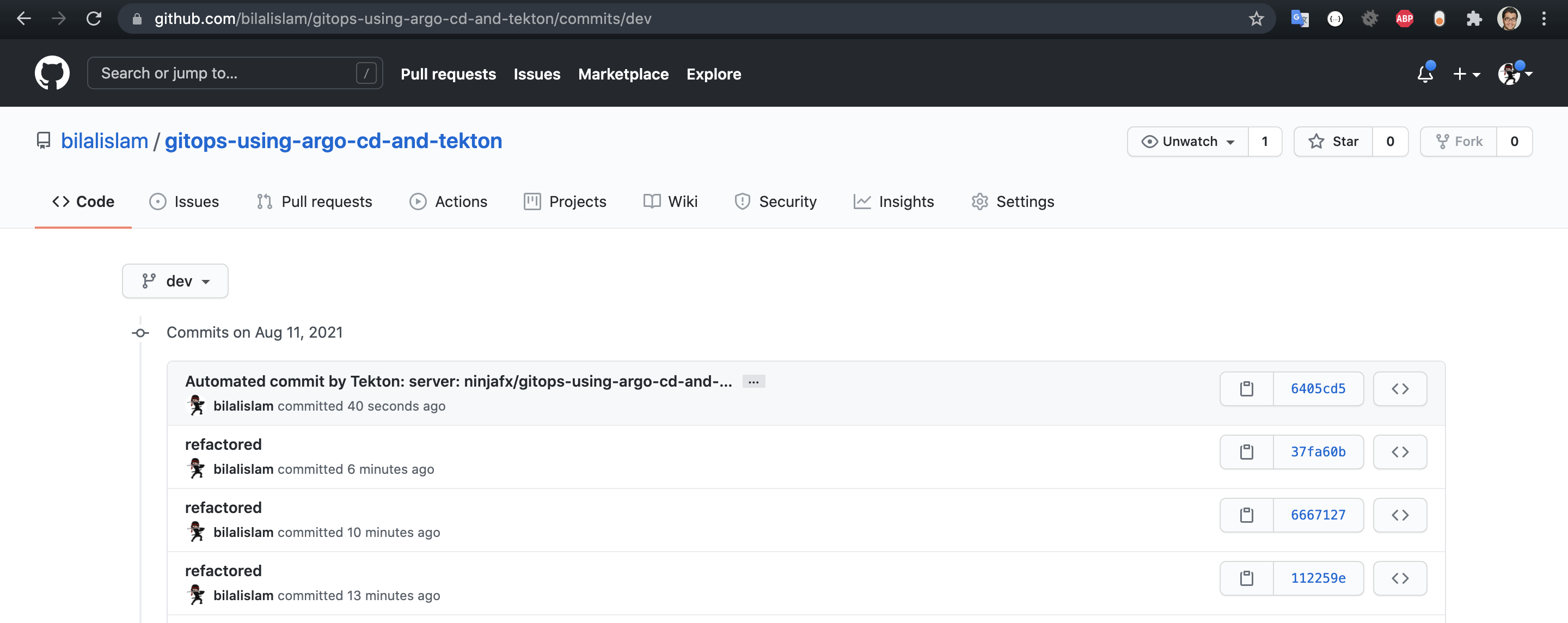Screen dimensions: 1568x623
Task: Open the bilalislam owner link
Action: tap(104, 141)
